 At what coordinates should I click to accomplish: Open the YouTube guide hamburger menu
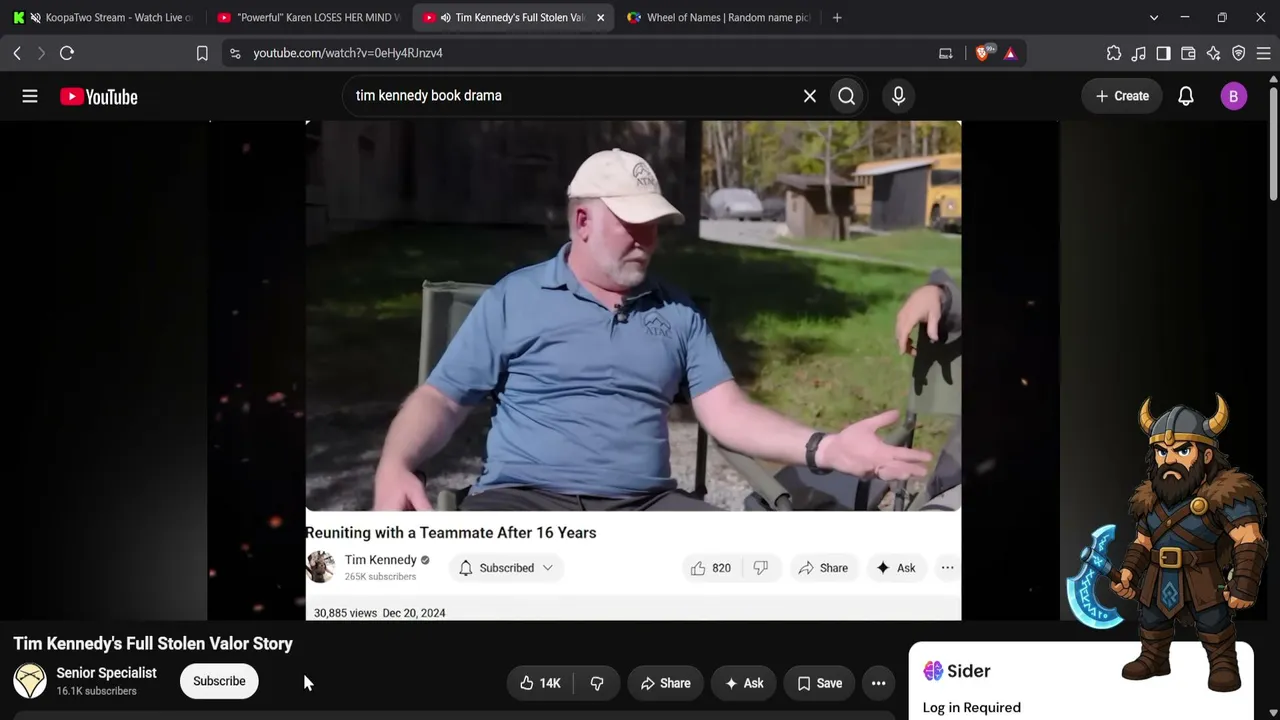30,96
